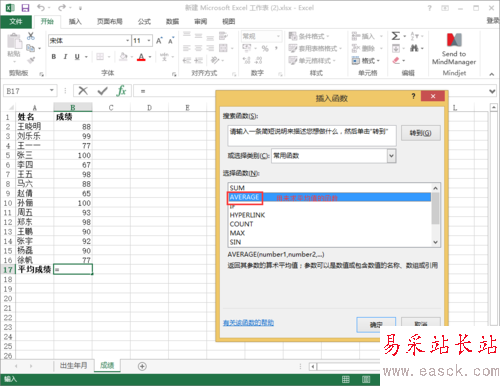Click the AutoSum sigma icon

point(396,36)
